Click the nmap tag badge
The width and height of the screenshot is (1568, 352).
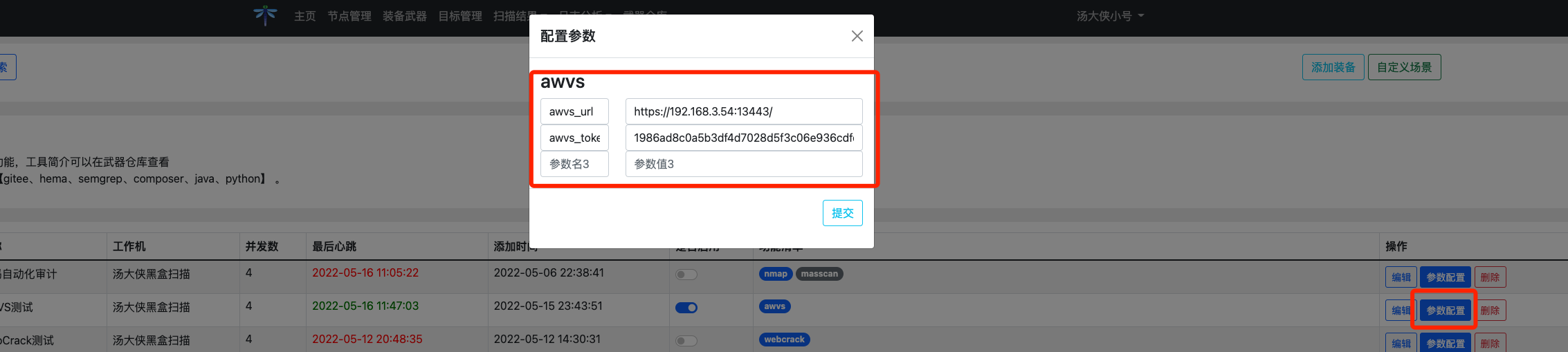click(775, 274)
